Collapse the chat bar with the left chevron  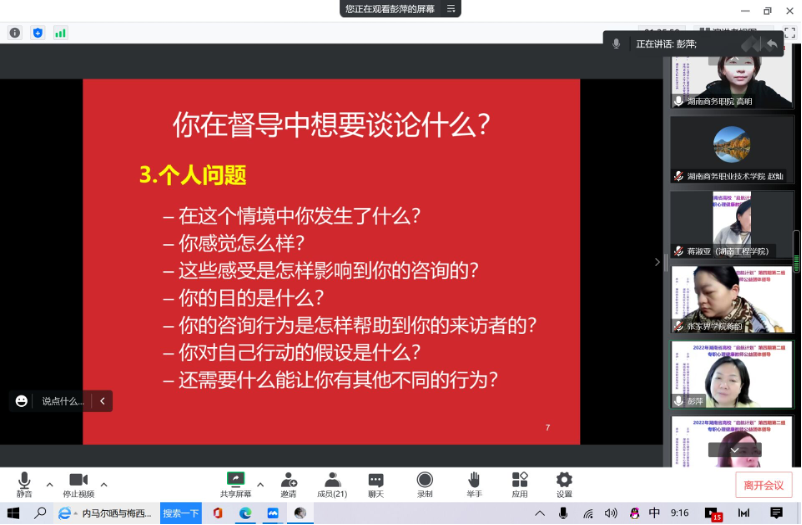point(102,401)
